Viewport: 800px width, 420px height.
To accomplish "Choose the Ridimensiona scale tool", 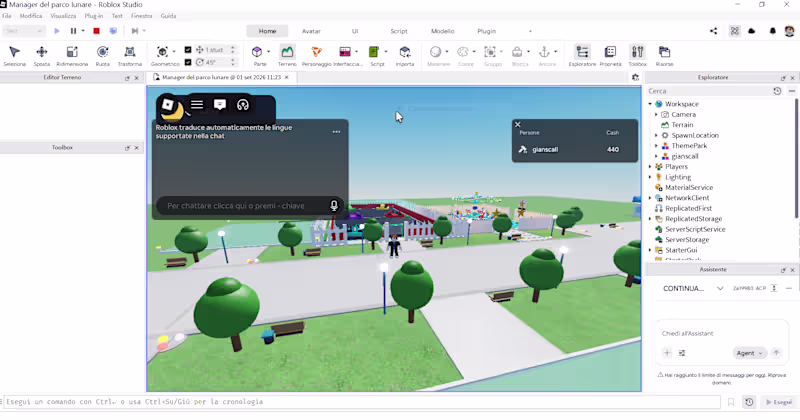I will point(72,56).
